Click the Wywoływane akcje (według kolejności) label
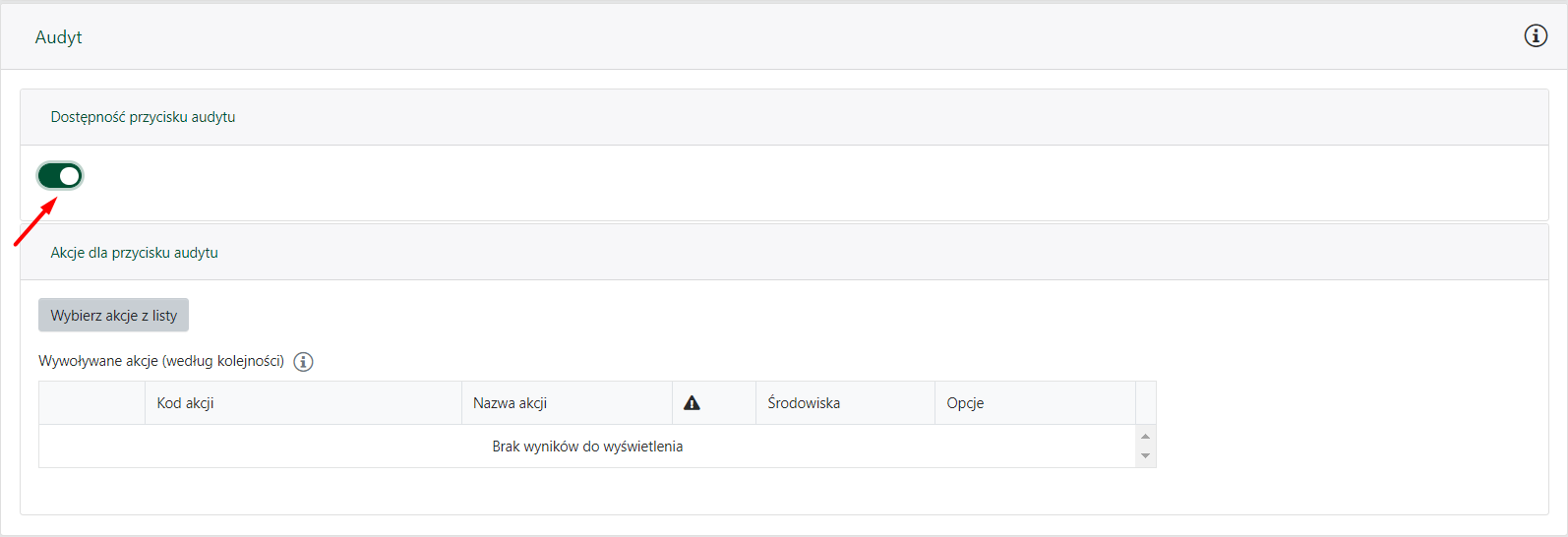Viewport: 1568px width, 537px height. [x=161, y=361]
